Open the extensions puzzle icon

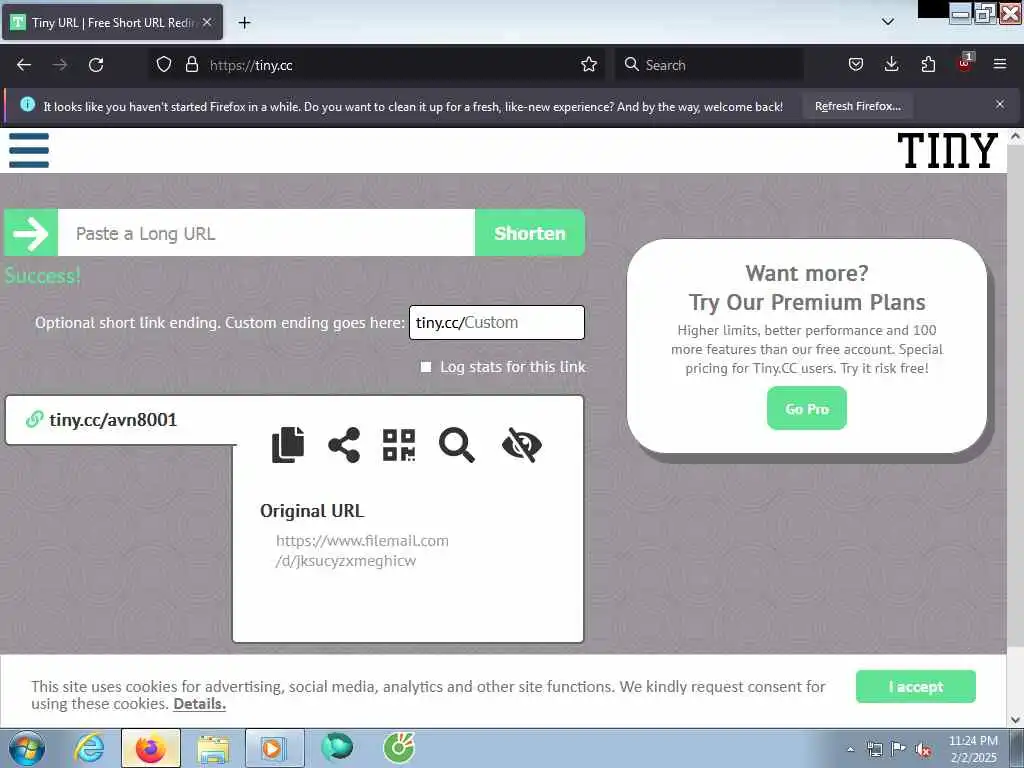[x=928, y=64]
